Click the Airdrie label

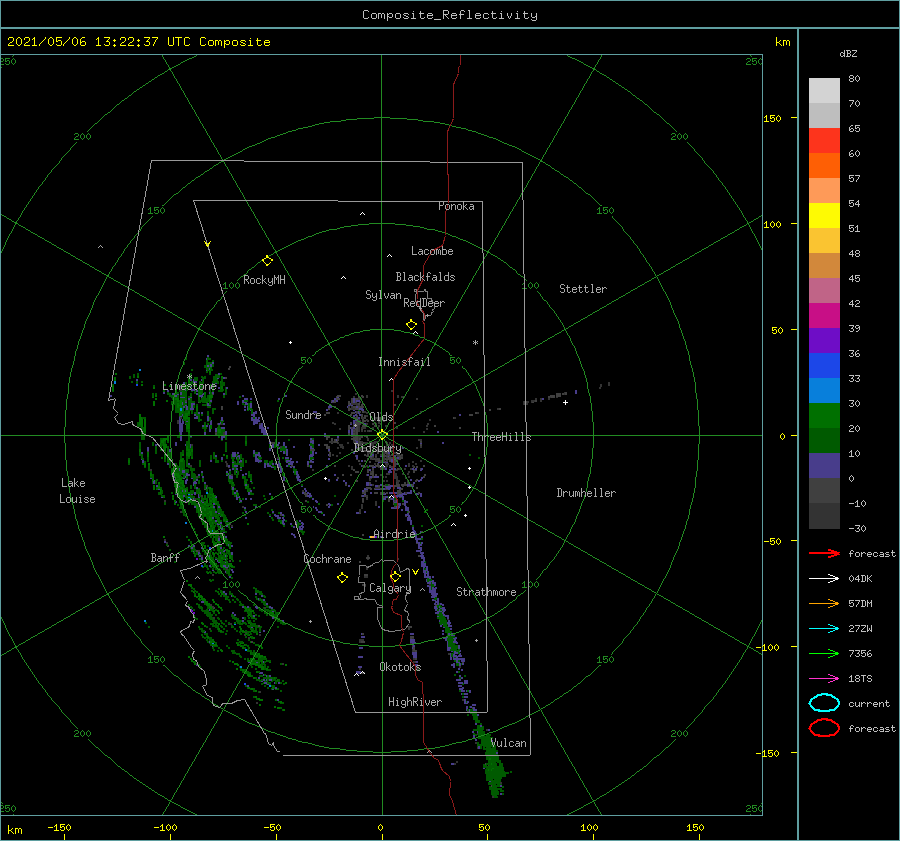click(394, 534)
